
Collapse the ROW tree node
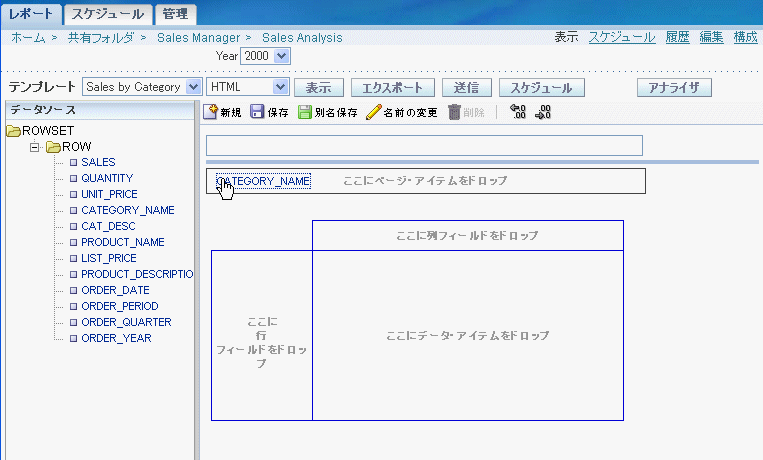35,147
